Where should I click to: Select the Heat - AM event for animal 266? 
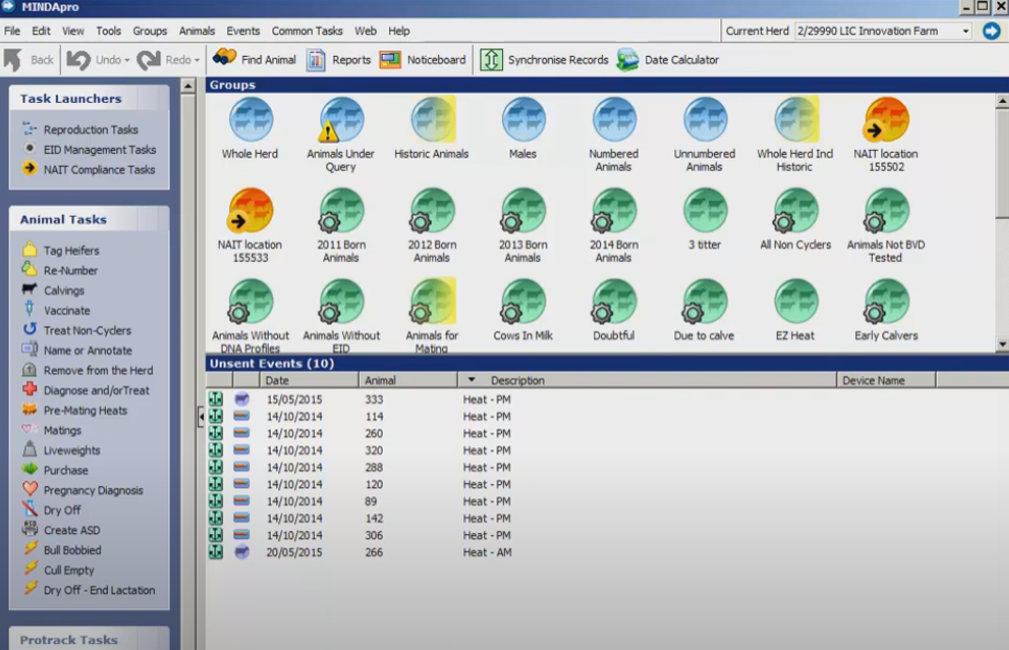(x=607, y=552)
